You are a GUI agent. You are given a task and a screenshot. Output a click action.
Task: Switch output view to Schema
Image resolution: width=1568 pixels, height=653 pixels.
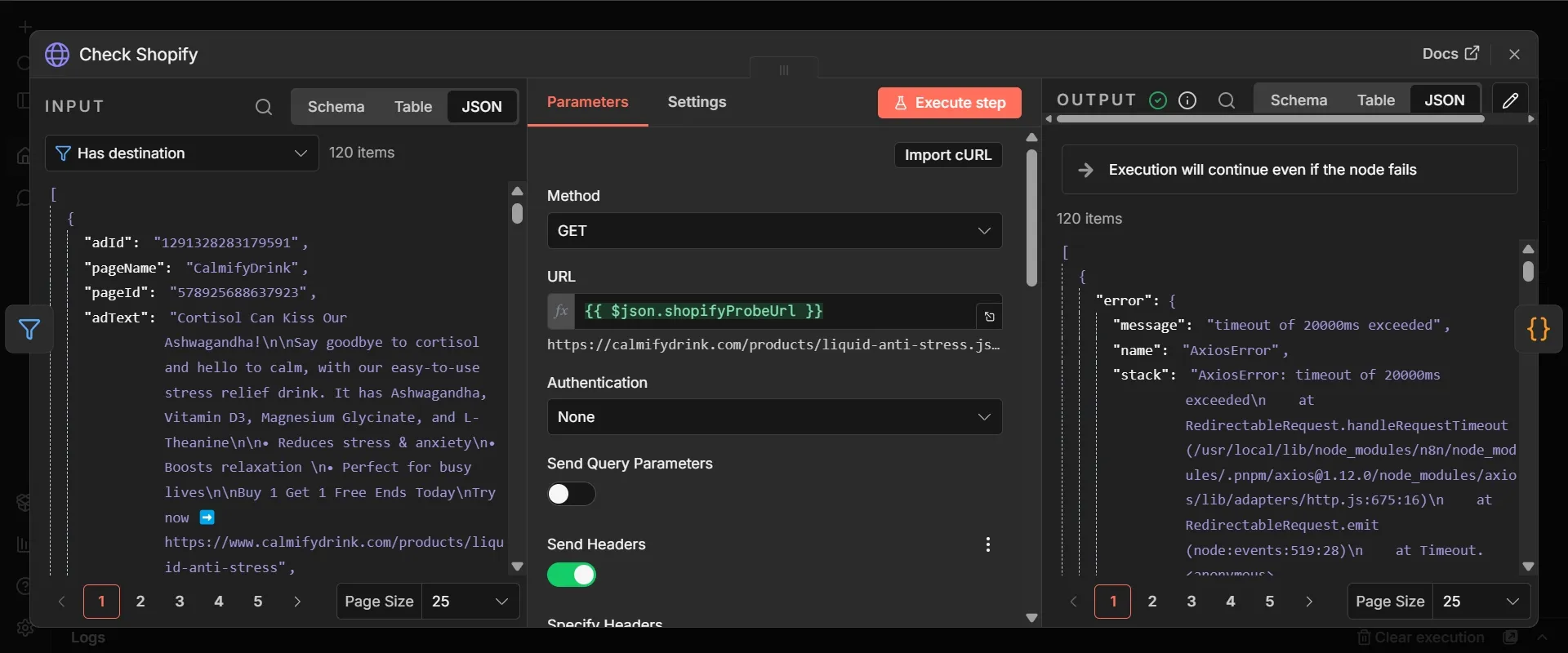[x=1298, y=100]
